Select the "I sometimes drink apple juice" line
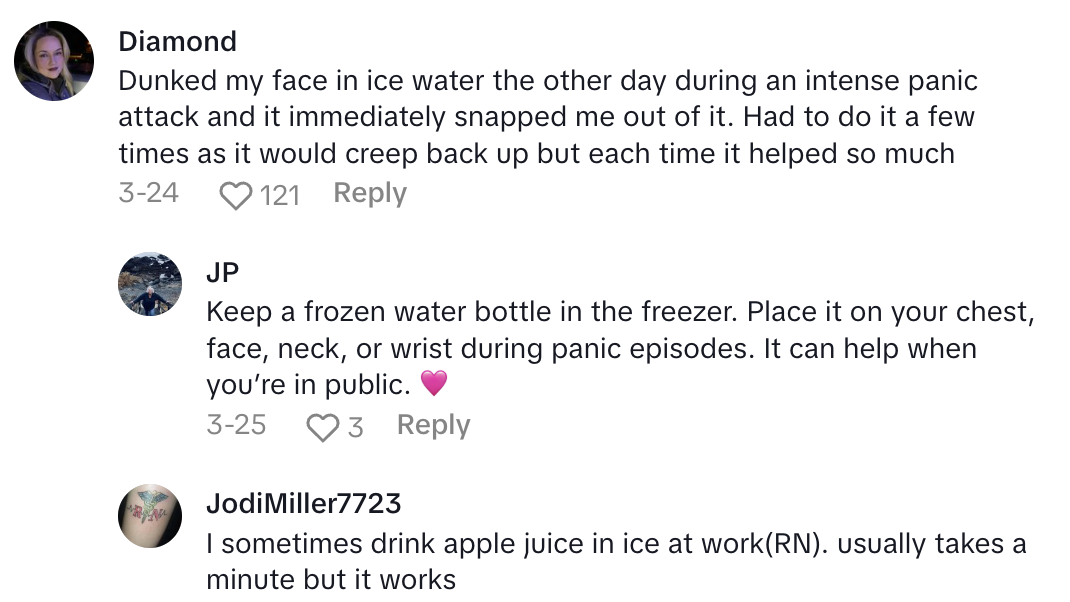Image resolution: width=1070 pixels, height=602 pixels. [616, 543]
